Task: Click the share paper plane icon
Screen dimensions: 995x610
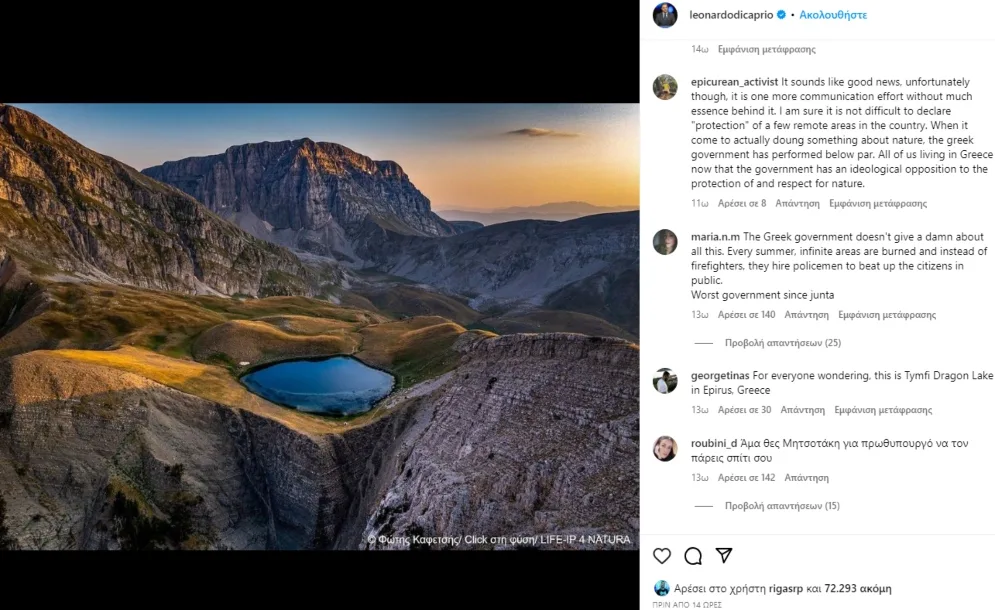Action: [x=724, y=556]
